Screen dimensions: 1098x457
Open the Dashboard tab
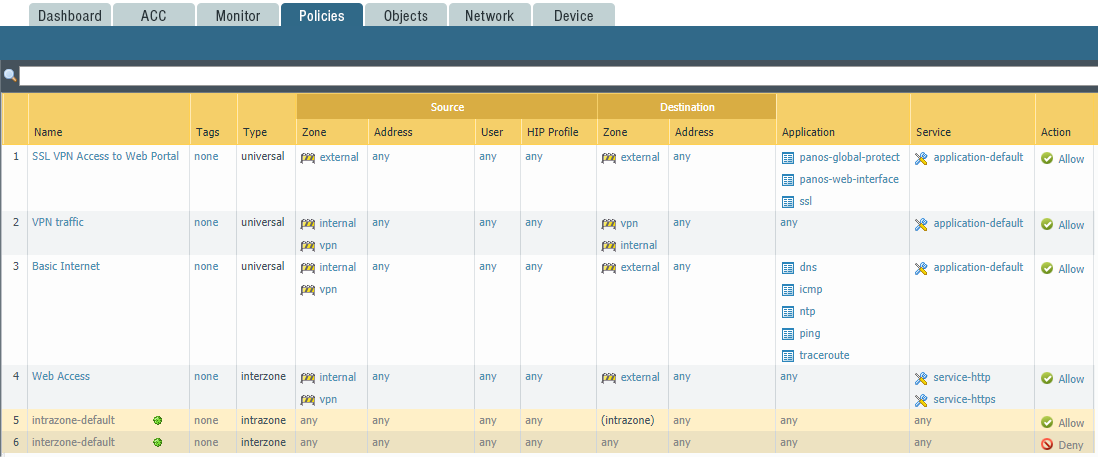pyautogui.click(x=70, y=15)
